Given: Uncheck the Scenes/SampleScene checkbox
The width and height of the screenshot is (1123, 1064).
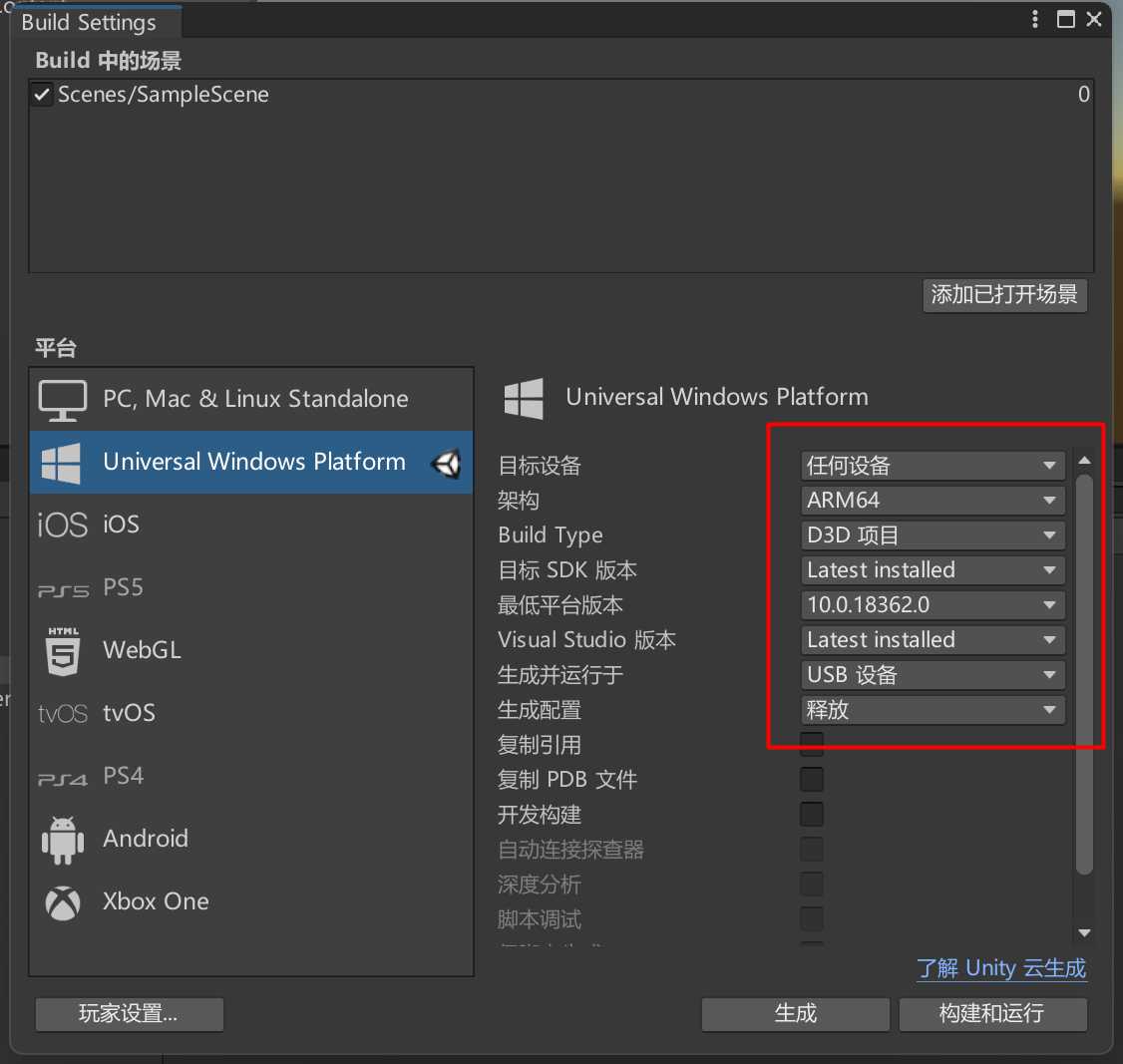Looking at the screenshot, I should pos(42,95).
